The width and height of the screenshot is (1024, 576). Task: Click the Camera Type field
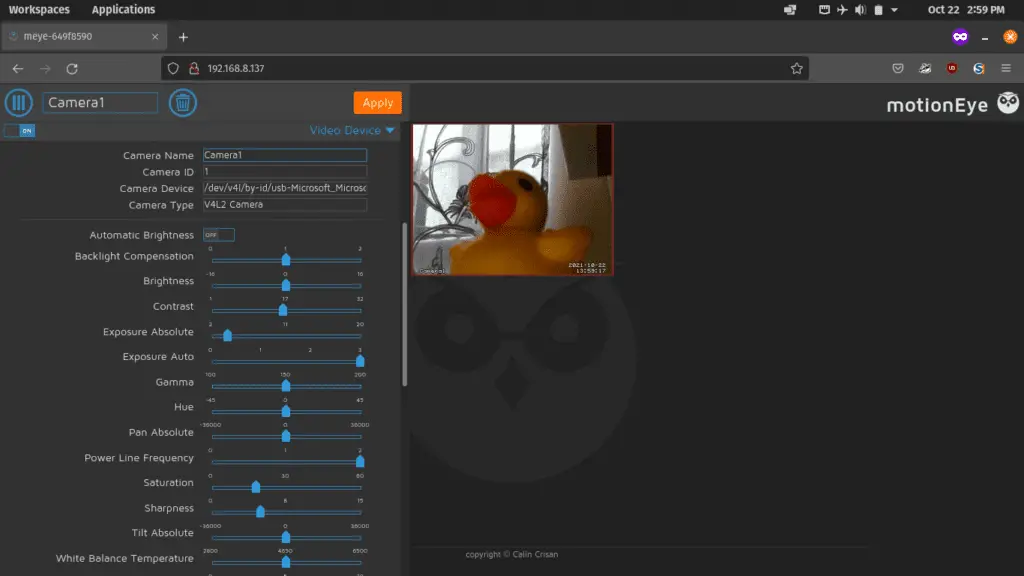(x=285, y=204)
